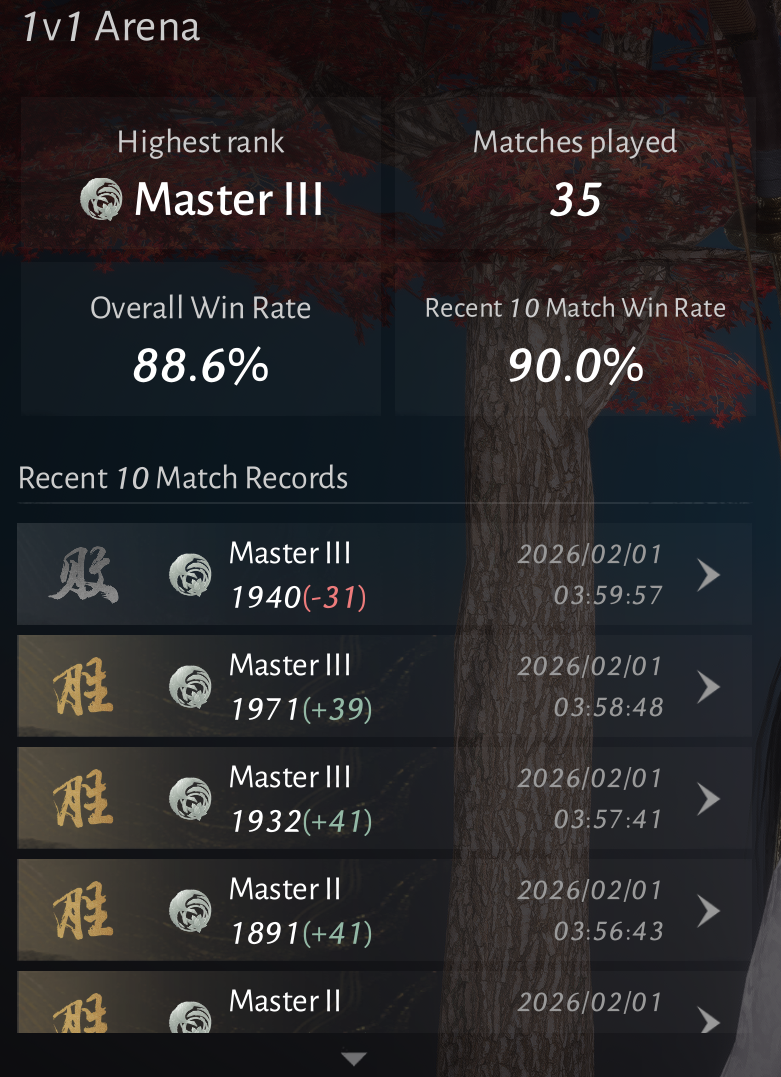Show more records with the bottom down arrow
The width and height of the screenshot is (781, 1077).
pos(354,1059)
